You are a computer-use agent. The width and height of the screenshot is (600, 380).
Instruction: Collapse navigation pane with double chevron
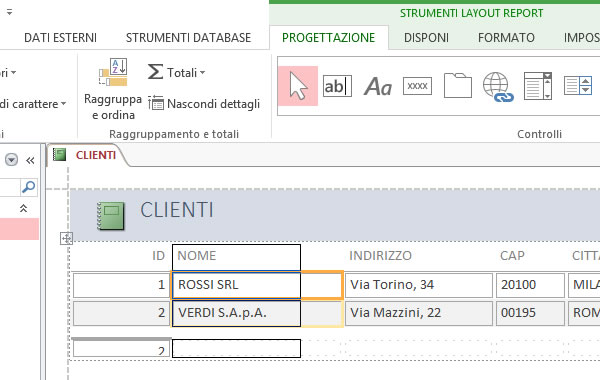click(30, 160)
